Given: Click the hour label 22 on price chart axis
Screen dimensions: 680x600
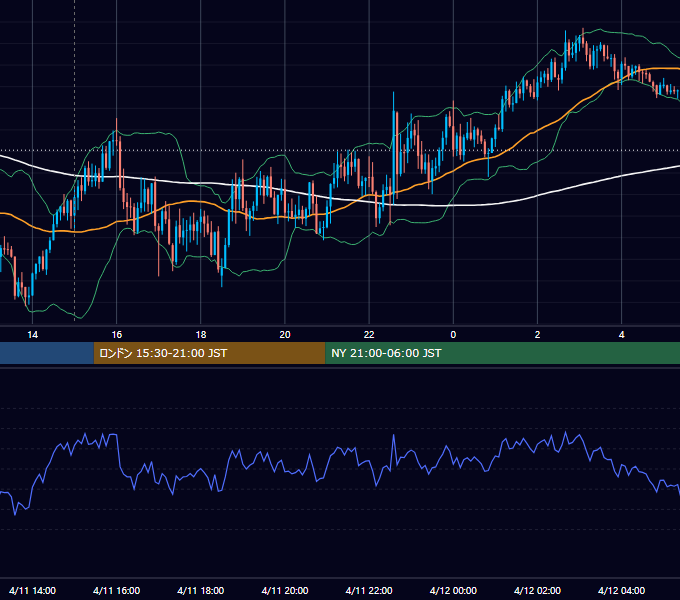Looking at the screenshot, I should 369,335.
